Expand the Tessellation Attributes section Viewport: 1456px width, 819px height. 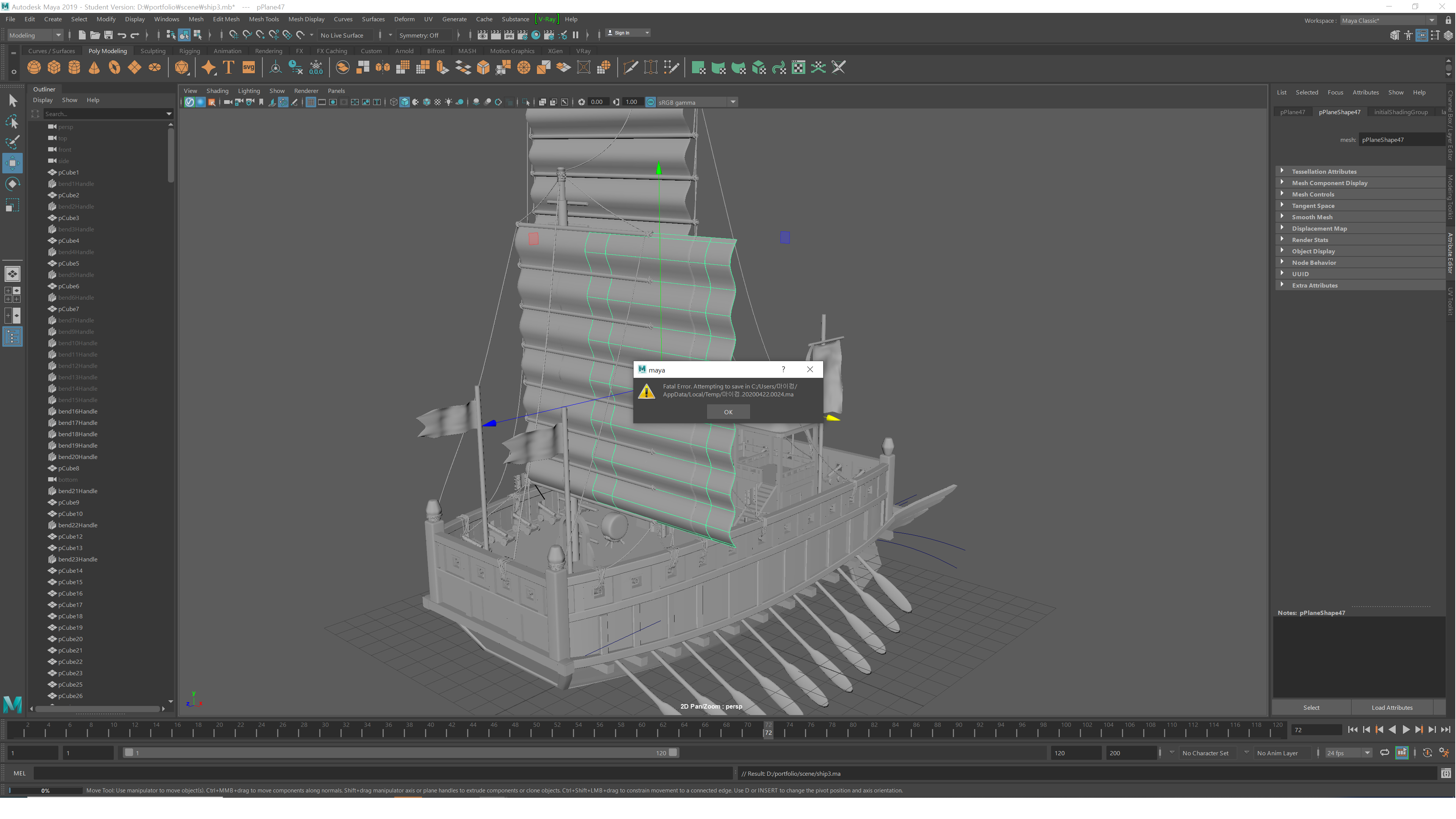[1324, 171]
